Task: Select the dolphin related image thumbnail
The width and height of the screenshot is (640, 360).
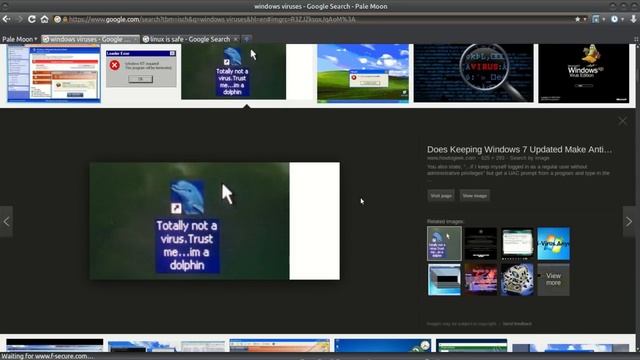Action: coord(444,244)
